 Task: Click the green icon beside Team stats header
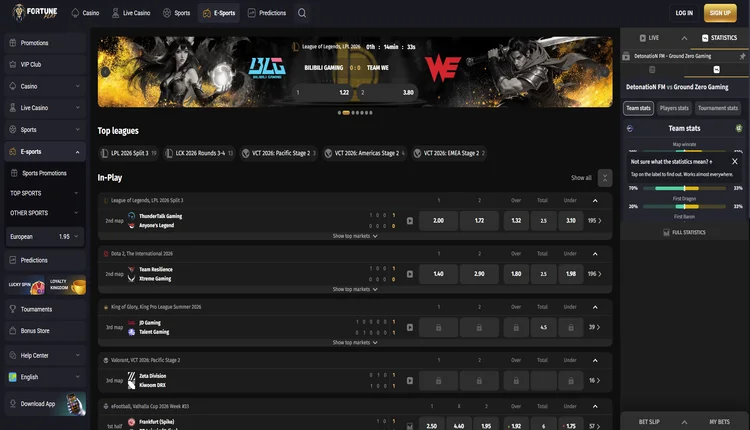pos(739,128)
